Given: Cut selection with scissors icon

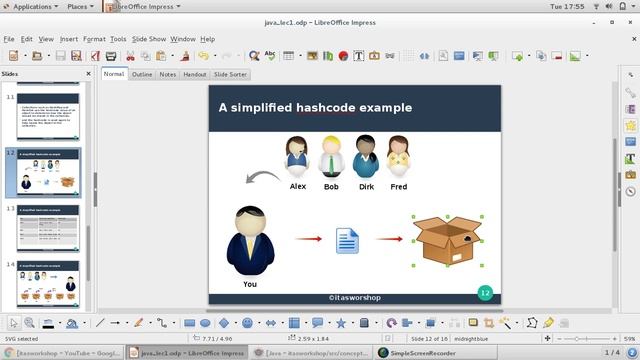Looking at the screenshot, I should click(x=130, y=56).
